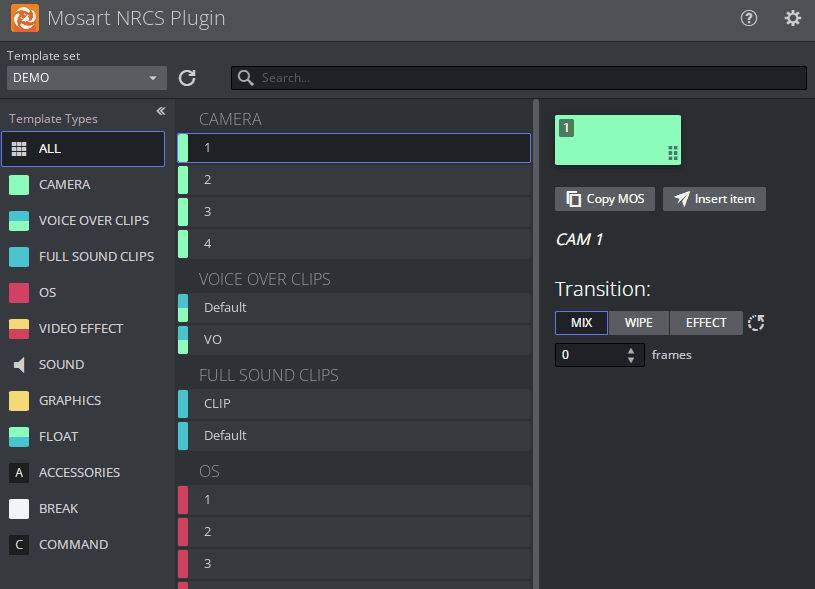Click the Insert item button
This screenshot has width=815, height=589.
click(x=714, y=199)
